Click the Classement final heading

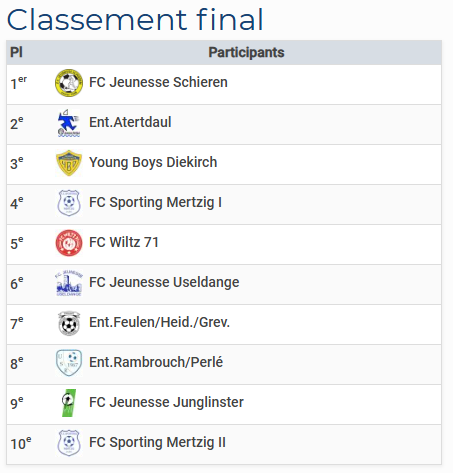[x=135, y=20]
